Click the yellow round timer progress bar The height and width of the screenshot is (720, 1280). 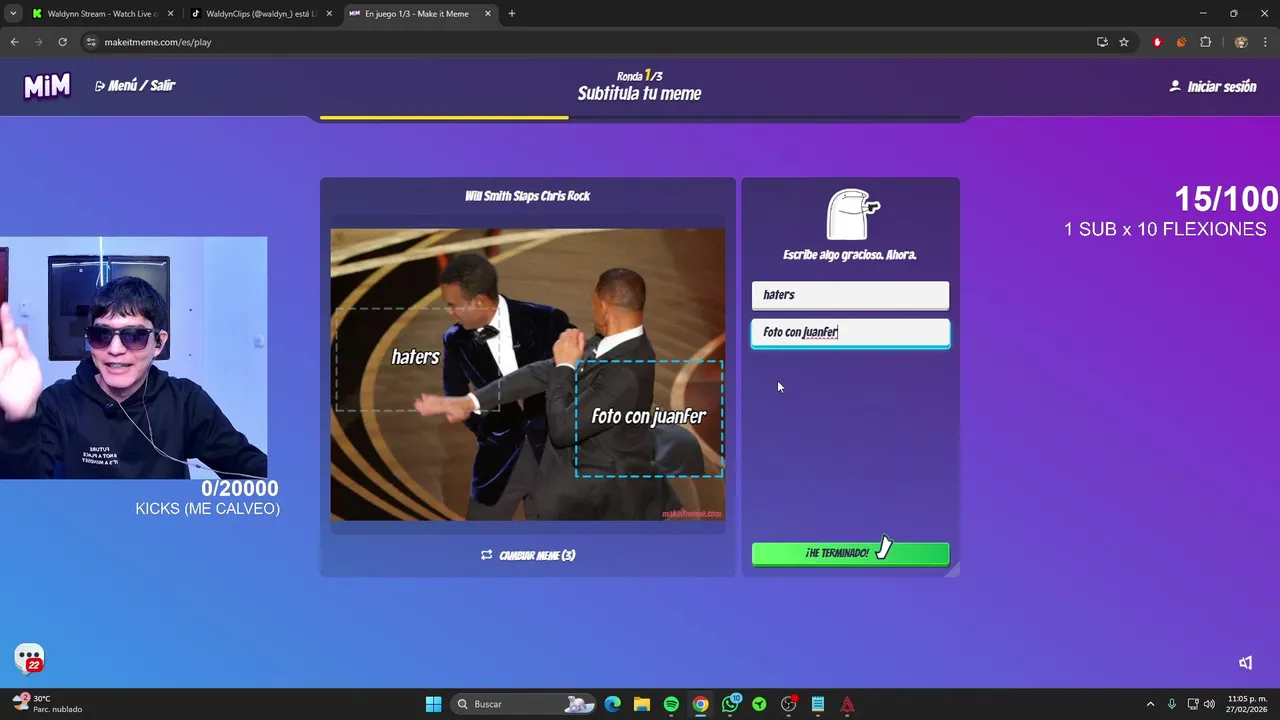[x=444, y=117]
